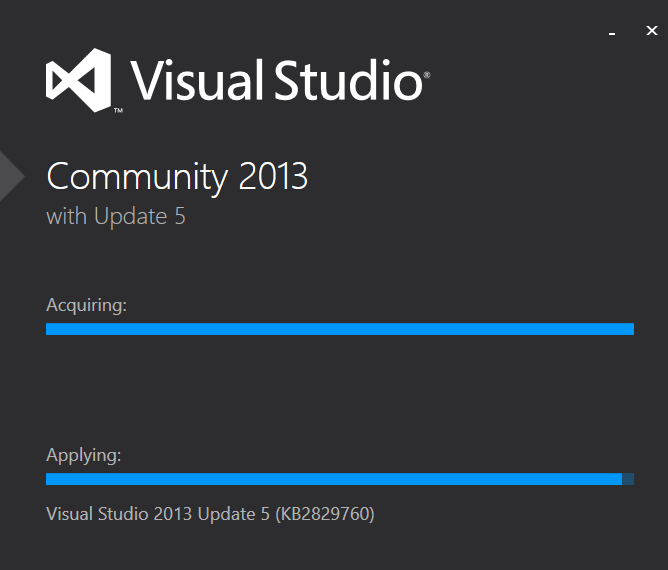668x570 pixels.
Task: Click the Visual Studio infinity logo
Action: click(78, 80)
